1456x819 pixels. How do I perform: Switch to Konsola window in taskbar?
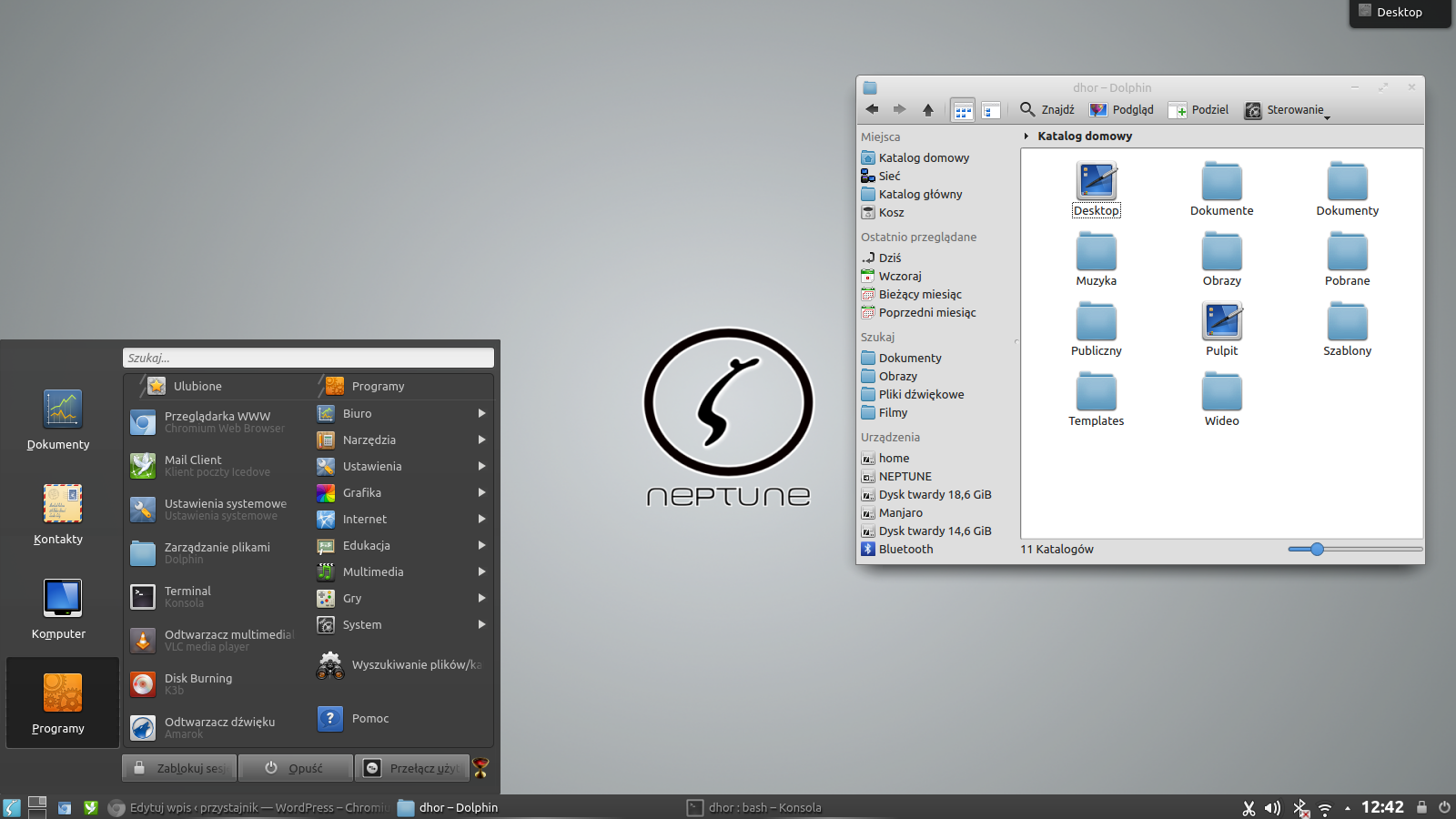point(753,807)
